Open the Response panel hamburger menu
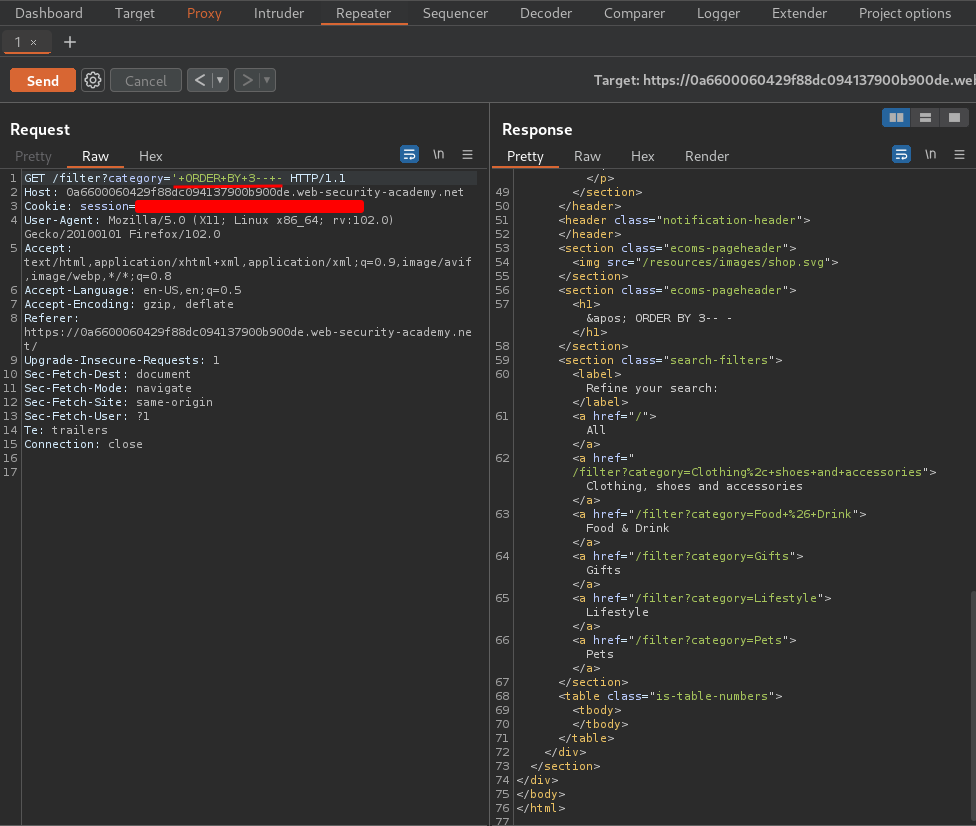 959,154
